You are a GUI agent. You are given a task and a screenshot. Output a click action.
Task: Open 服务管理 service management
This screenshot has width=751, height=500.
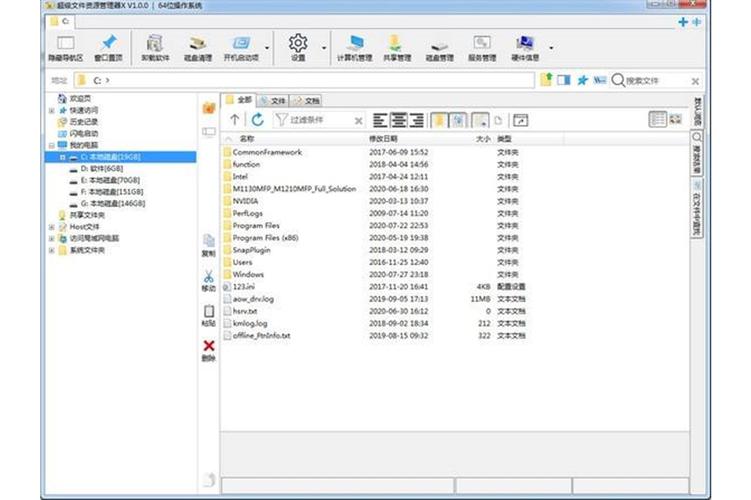click(x=482, y=45)
